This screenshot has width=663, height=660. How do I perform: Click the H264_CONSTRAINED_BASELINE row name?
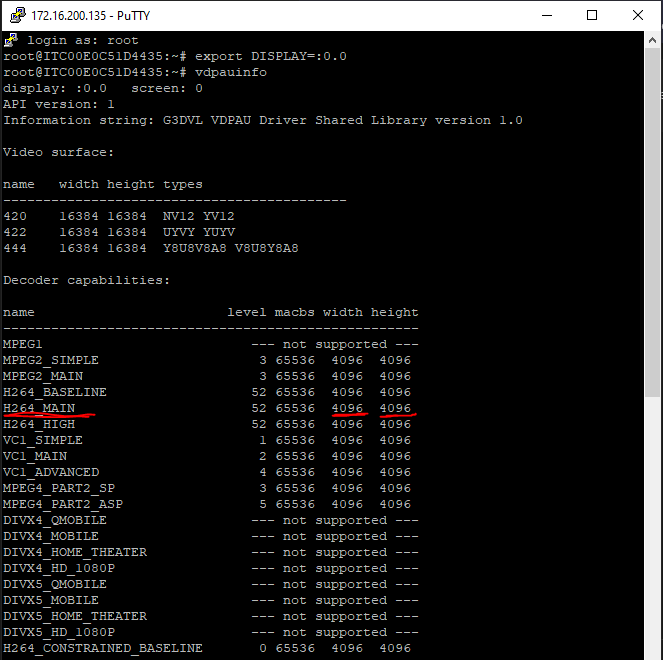click(x=102, y=648)
